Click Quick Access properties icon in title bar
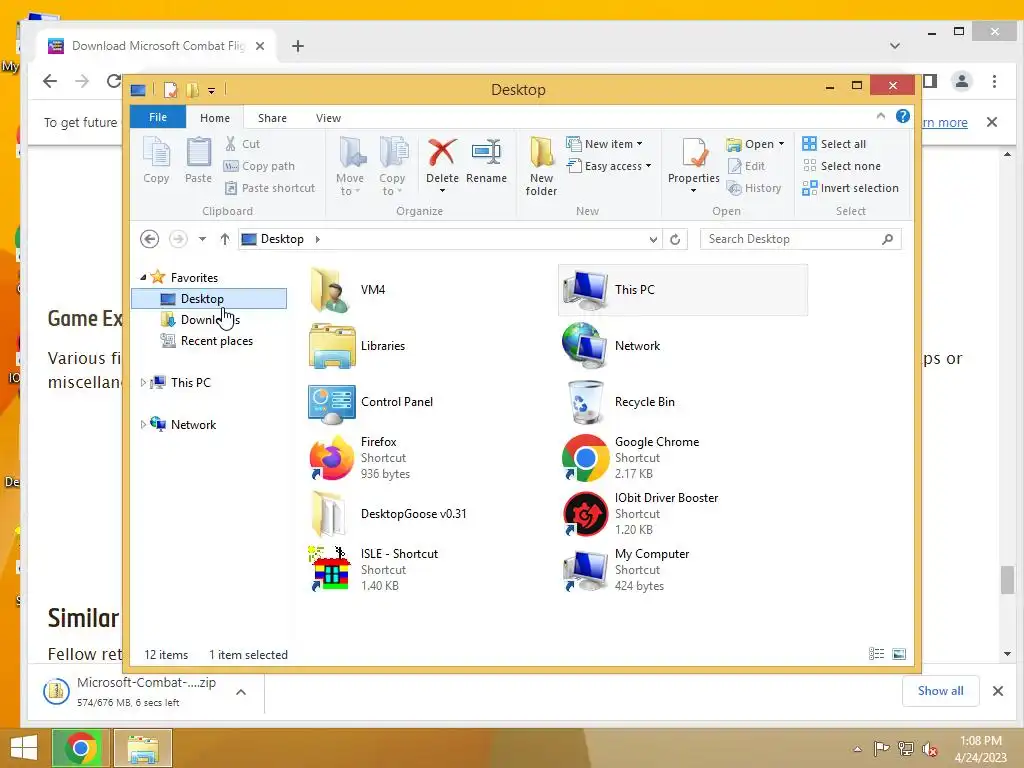This screenshot has height=768, width=1024. [170, 89]
